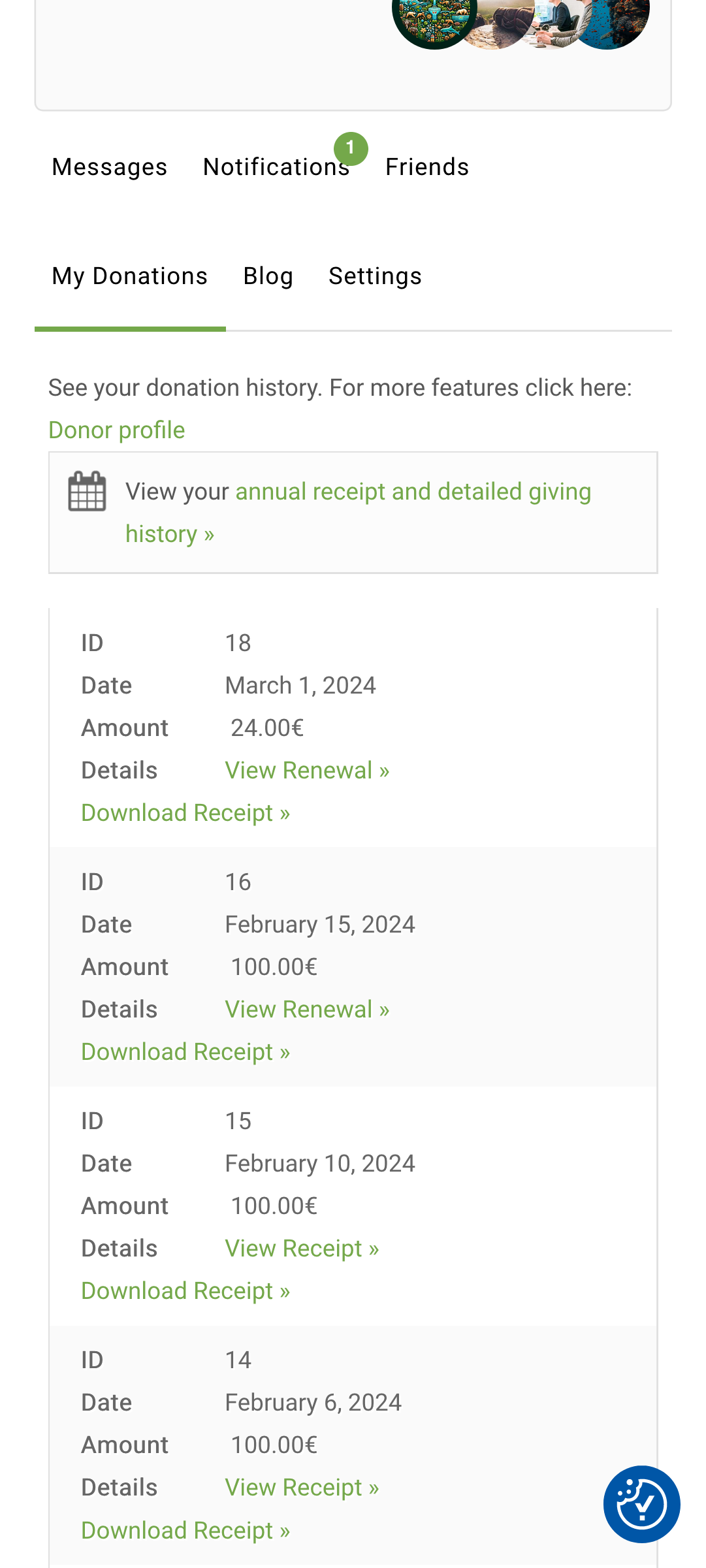Open the Notifications tab

click(x=276, y=167)
